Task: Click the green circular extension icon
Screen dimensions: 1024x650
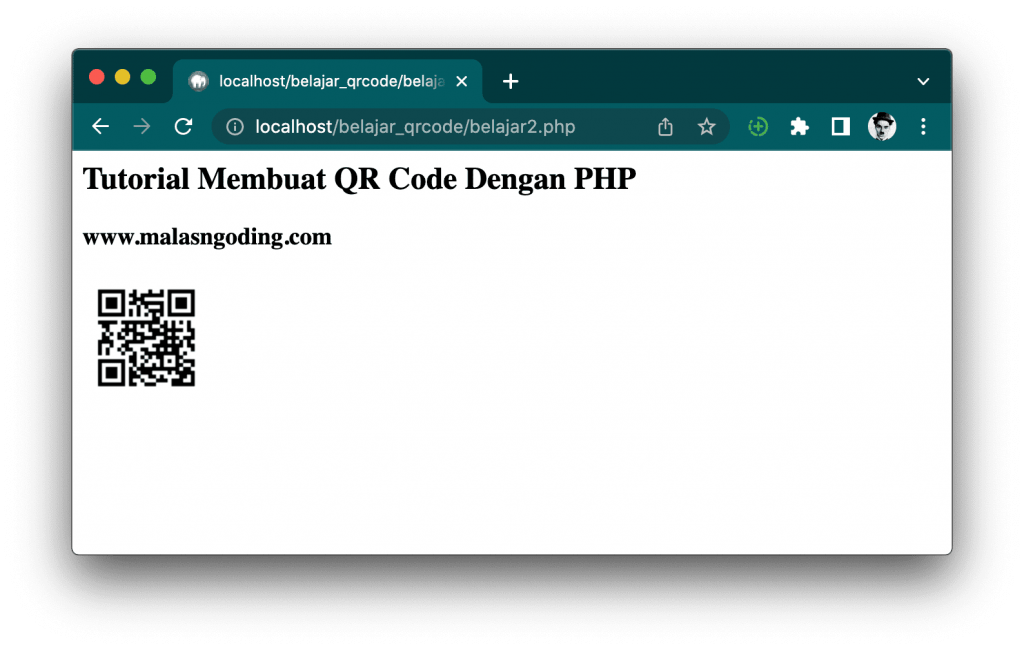Action: 758,127
